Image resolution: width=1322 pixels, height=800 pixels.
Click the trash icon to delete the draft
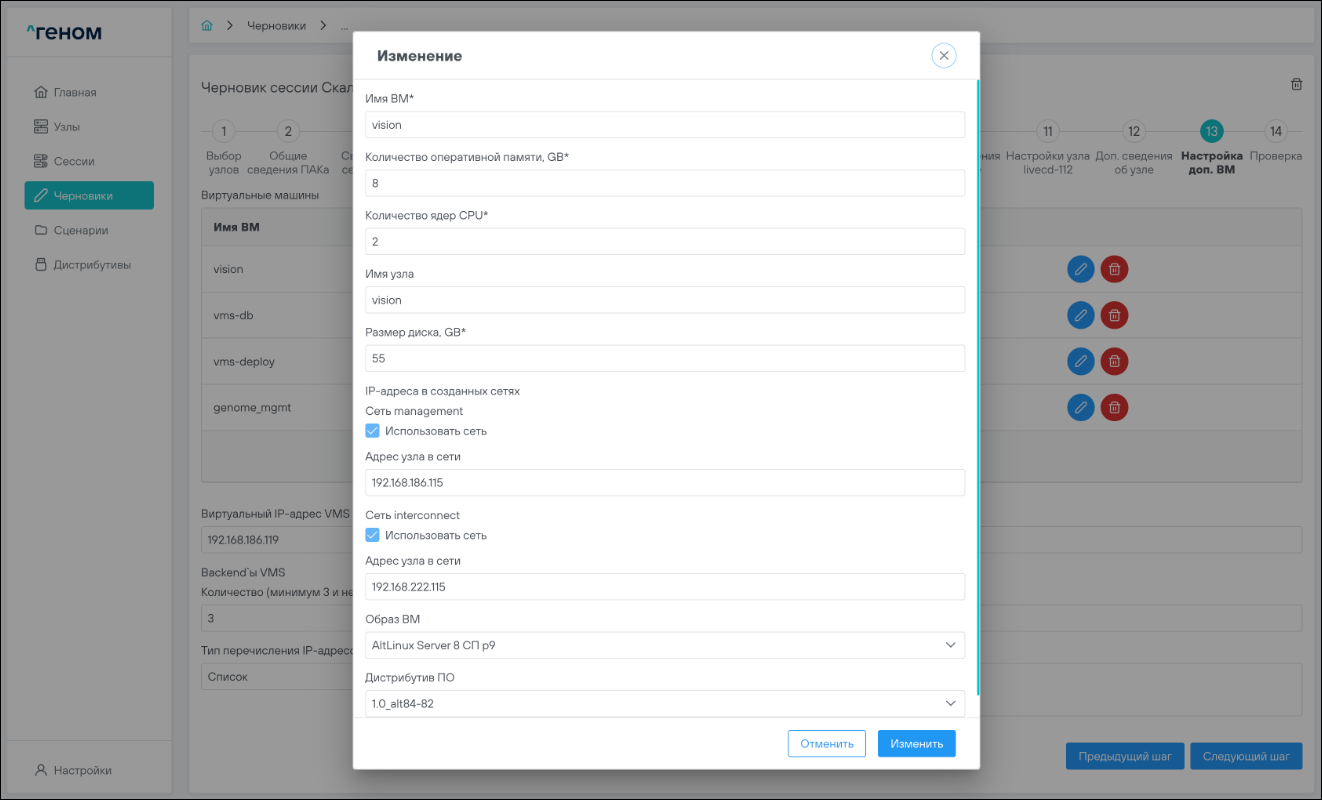[1296, 85]
